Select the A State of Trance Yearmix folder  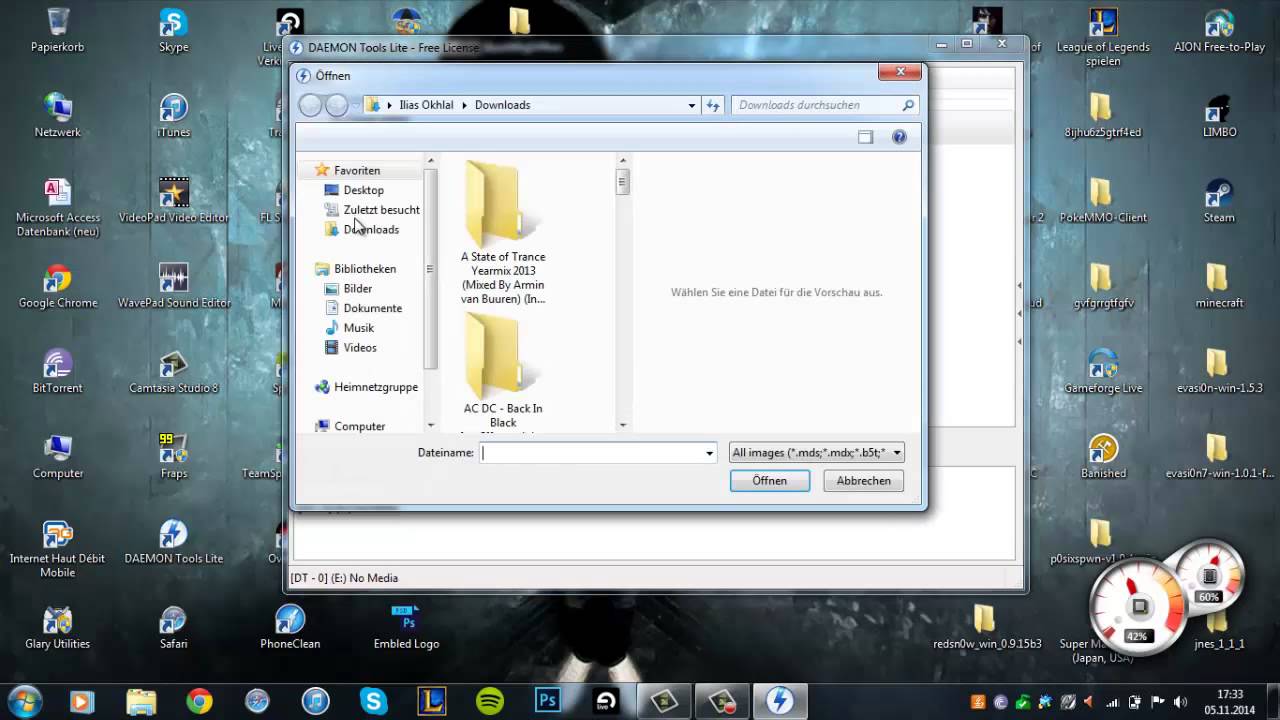pos(503,233)
